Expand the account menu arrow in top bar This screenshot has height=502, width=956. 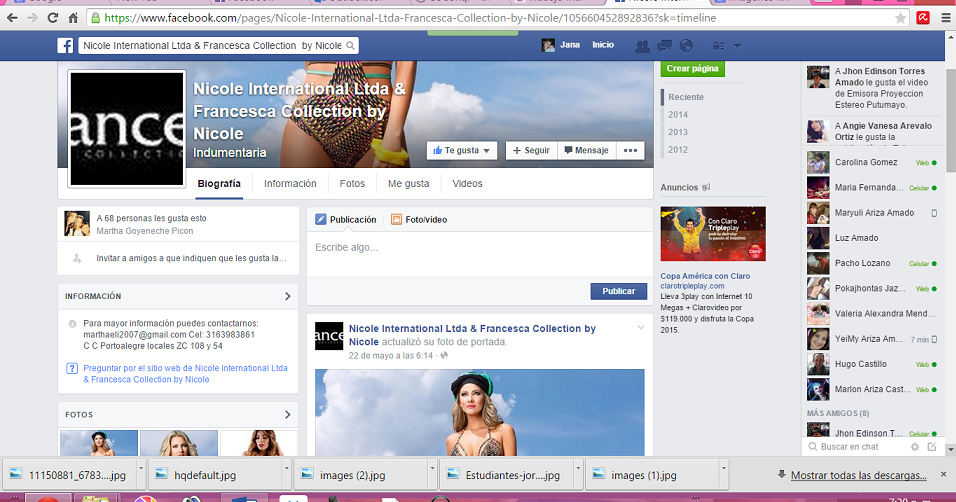(x=737, y=46)
